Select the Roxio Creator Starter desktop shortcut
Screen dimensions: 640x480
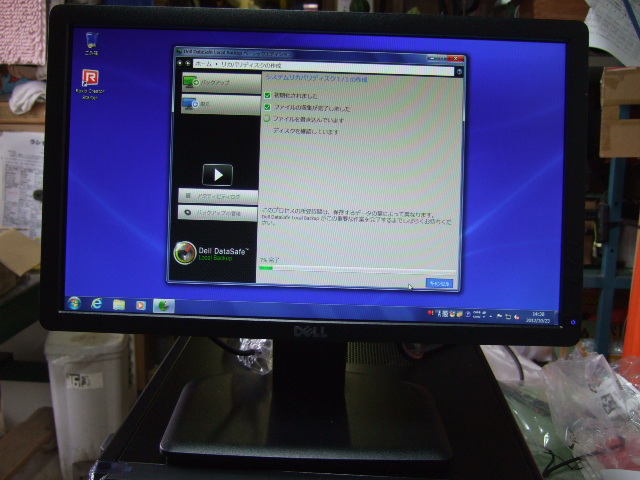[x=90, y=84]
